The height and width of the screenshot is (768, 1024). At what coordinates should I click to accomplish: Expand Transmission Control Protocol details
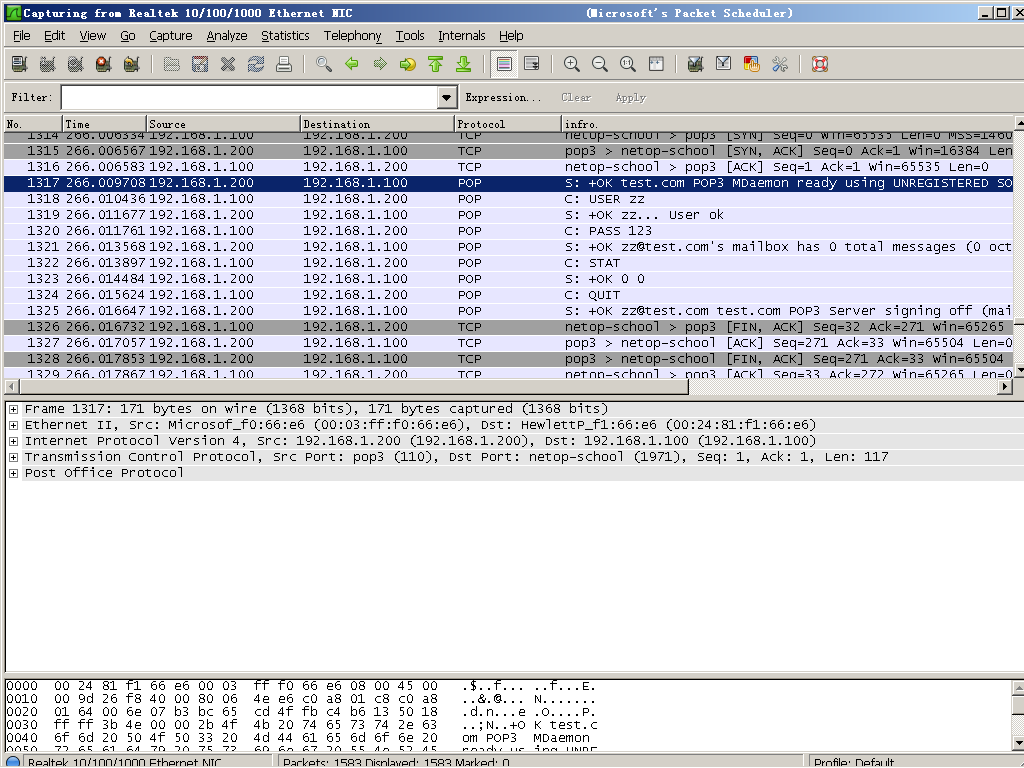click(14, 457)
